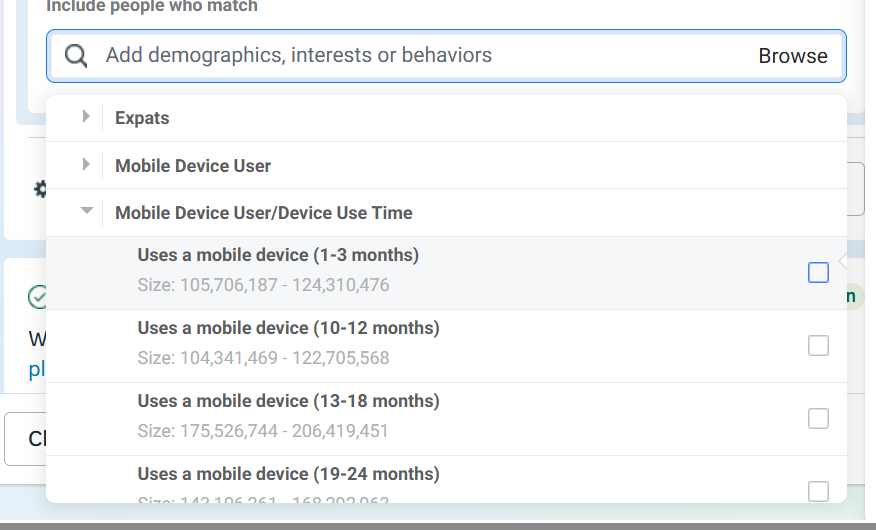Click the Mobile Device User/Device Use Time heading
Image resolution: width=876 pixels, height=530 pixels.
pyautogui.click(x=264, y=213)
